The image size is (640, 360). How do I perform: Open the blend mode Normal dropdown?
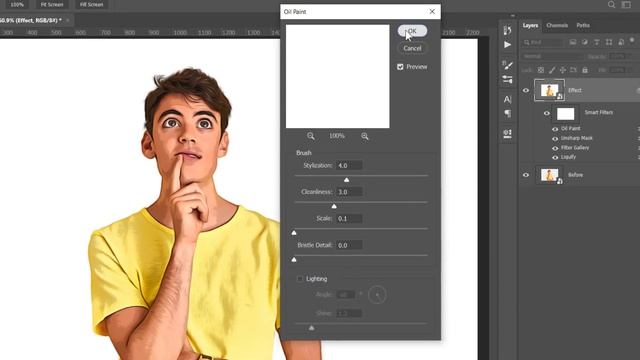click(553, 56)
